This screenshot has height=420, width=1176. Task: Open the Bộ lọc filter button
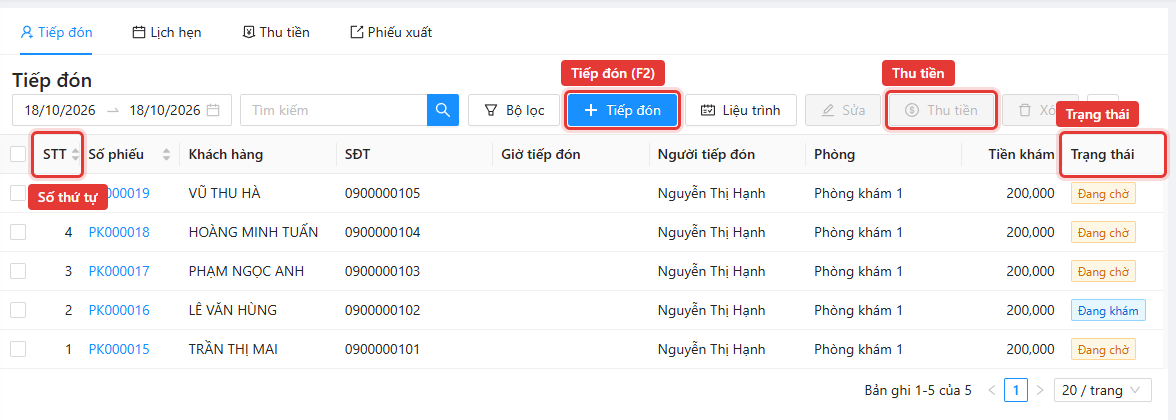click(x=514, y=110)
